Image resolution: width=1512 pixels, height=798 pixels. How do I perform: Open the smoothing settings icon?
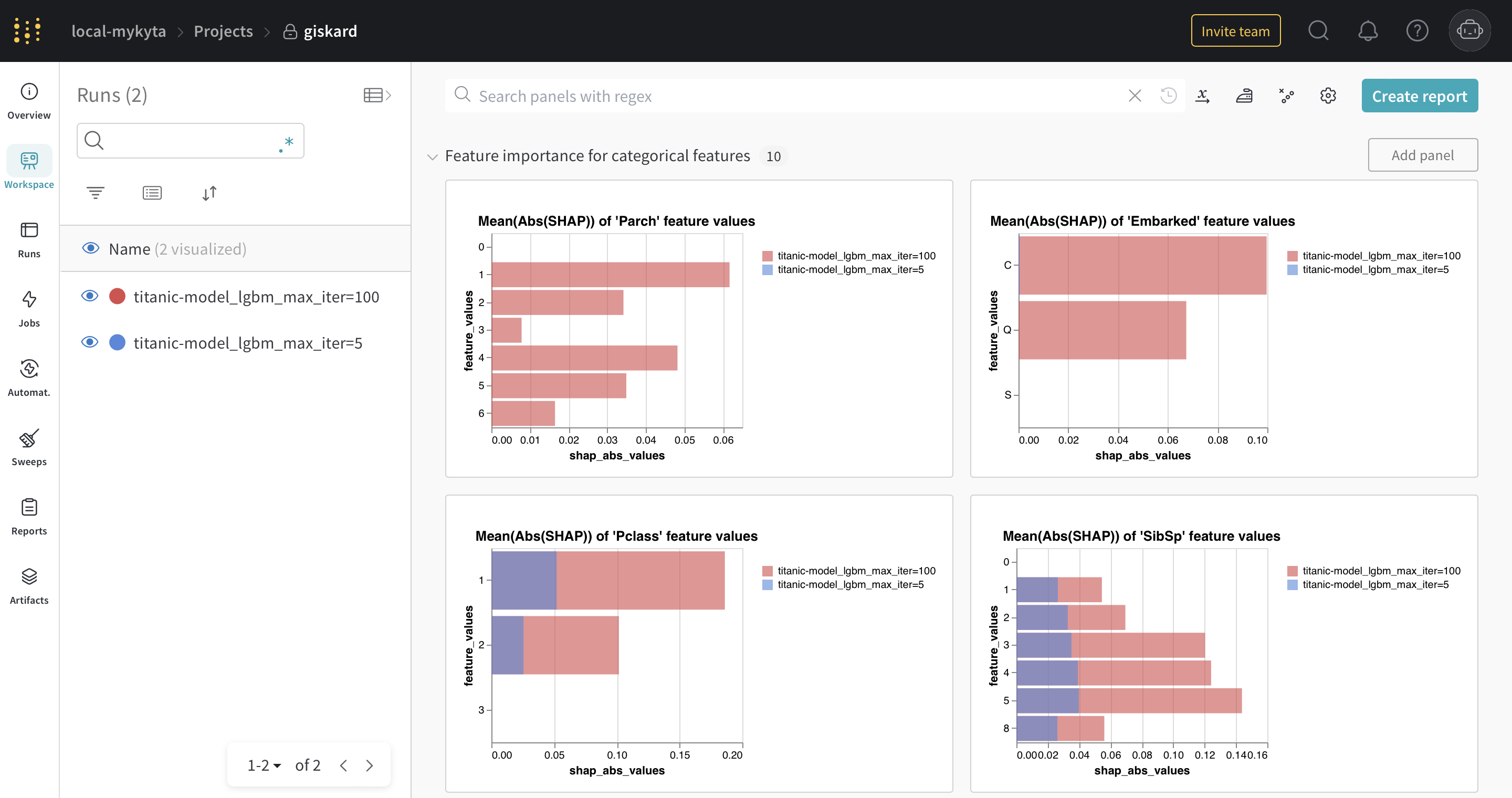1244,96
